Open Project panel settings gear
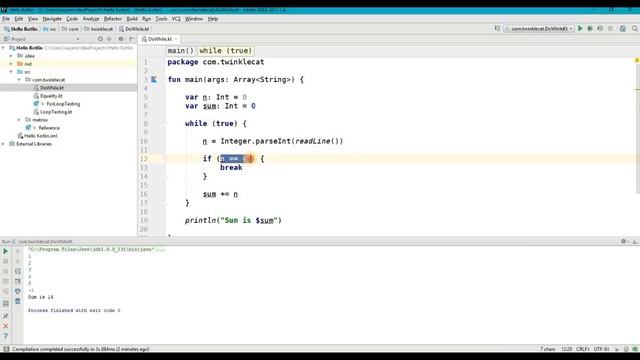 coord(121,39)
